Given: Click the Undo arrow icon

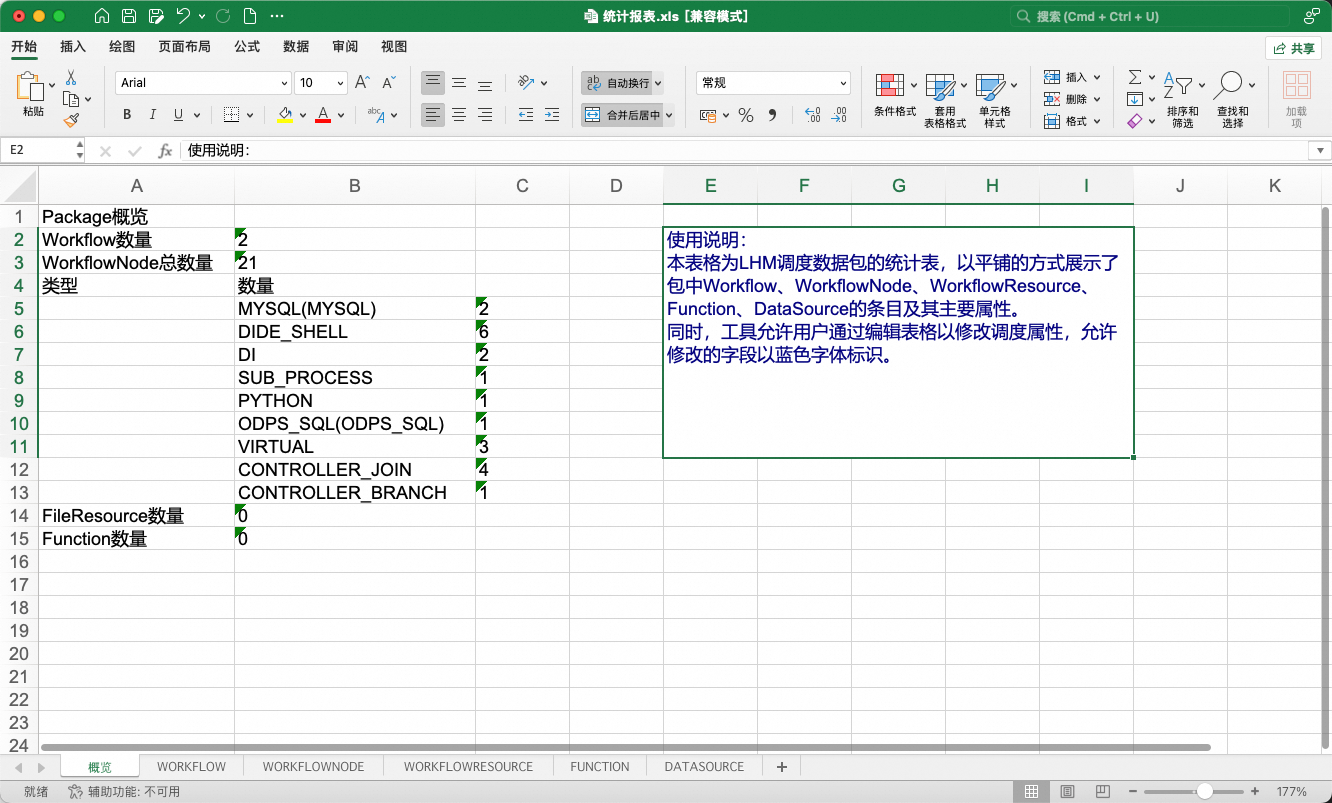Looking at the screenshot, I should click(x=183, y=16).
